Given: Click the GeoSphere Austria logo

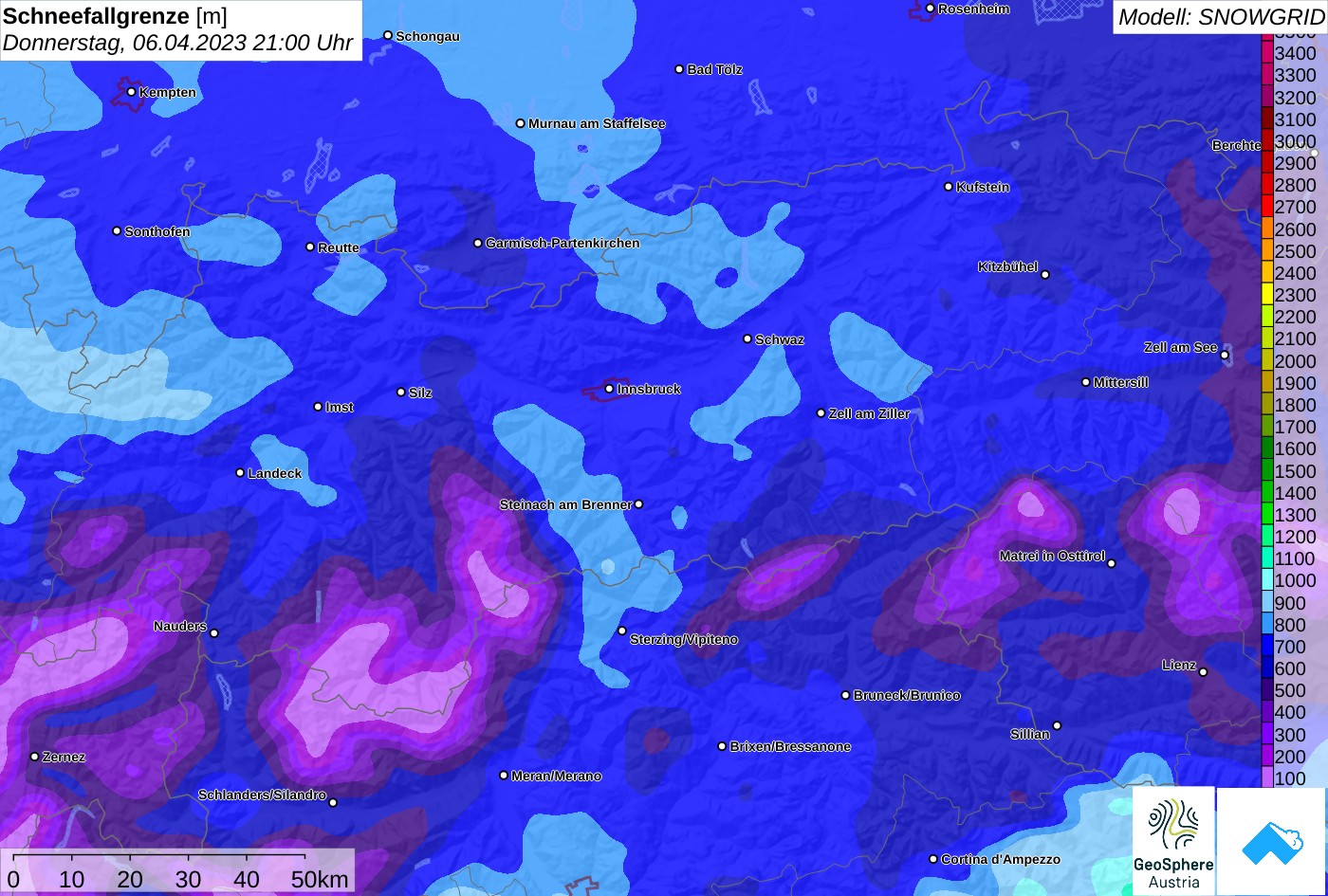Looking at the screenshot, I should pyautogui.click(x=1173, y=841).
